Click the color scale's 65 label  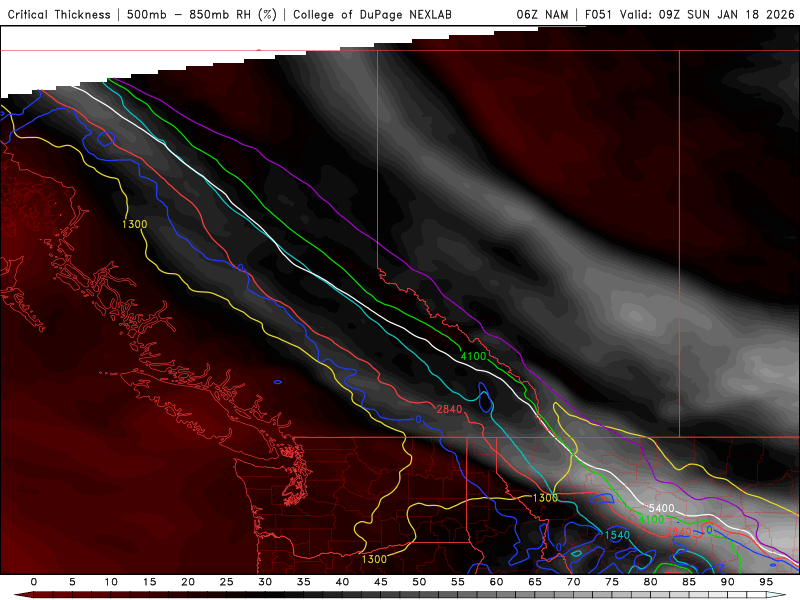click(x=535, y=582)
